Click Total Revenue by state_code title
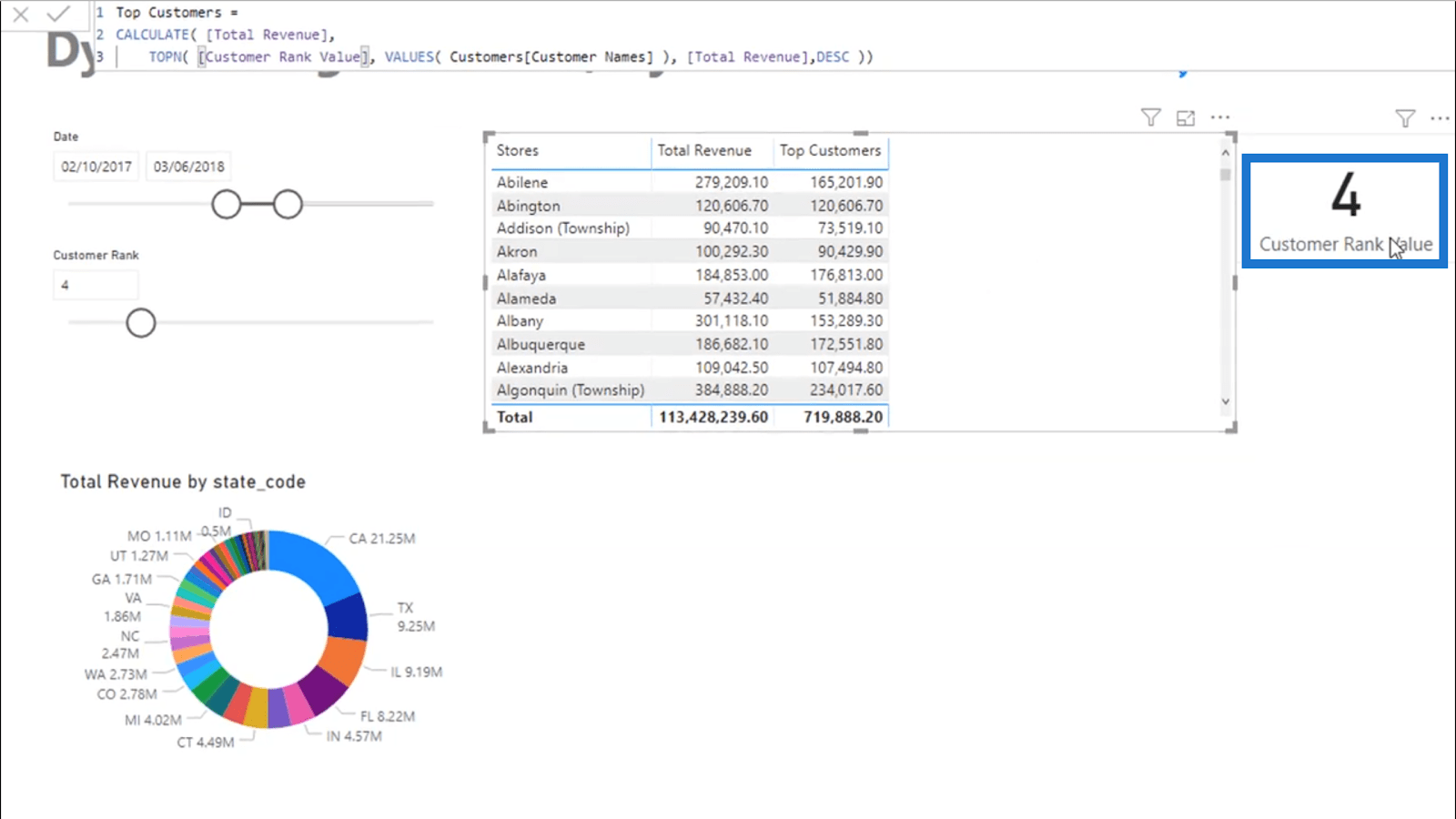This screenshot has height=819, width=1456. 183,481
